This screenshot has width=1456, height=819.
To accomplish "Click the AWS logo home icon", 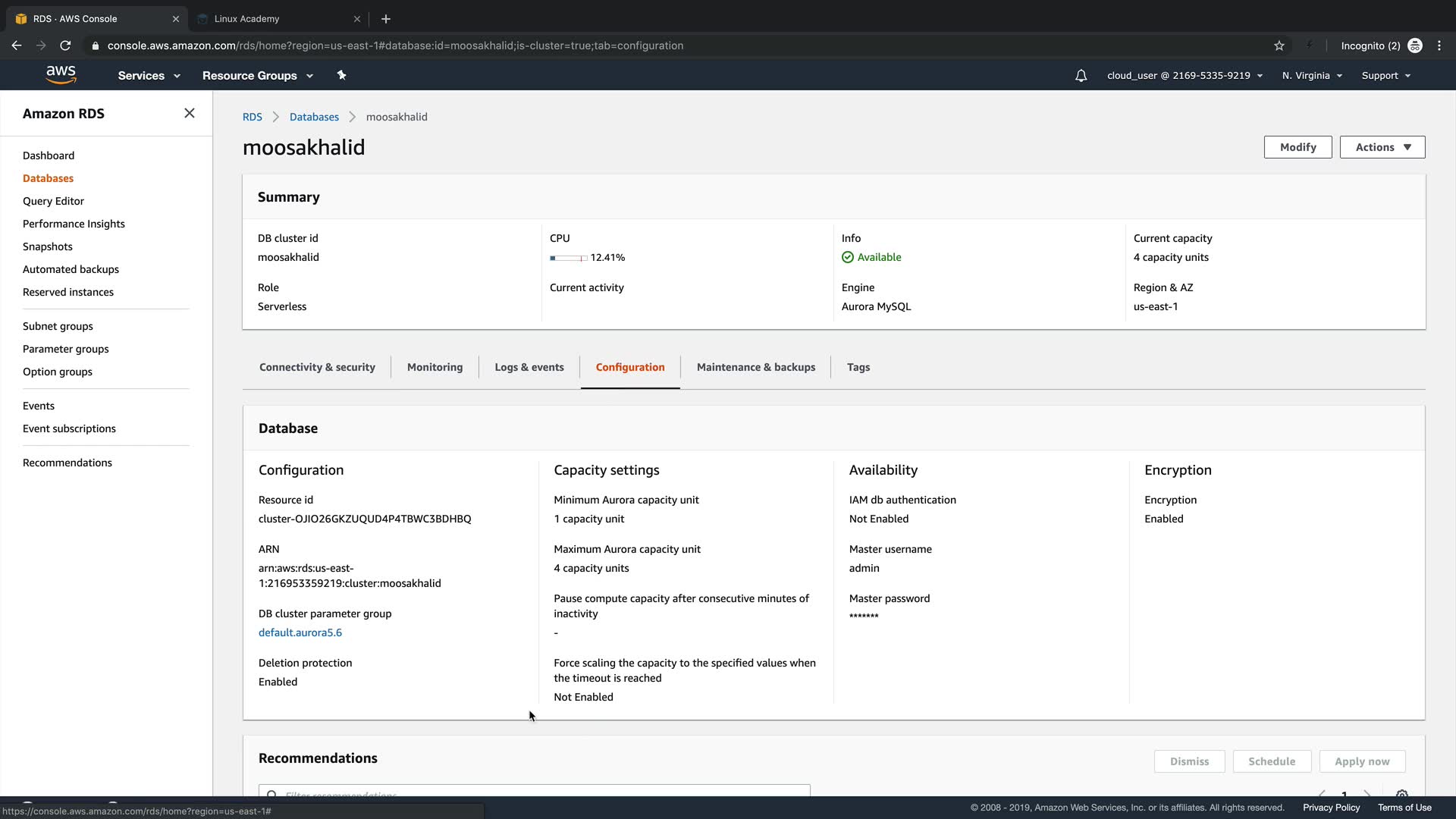I will click(61, 74).
